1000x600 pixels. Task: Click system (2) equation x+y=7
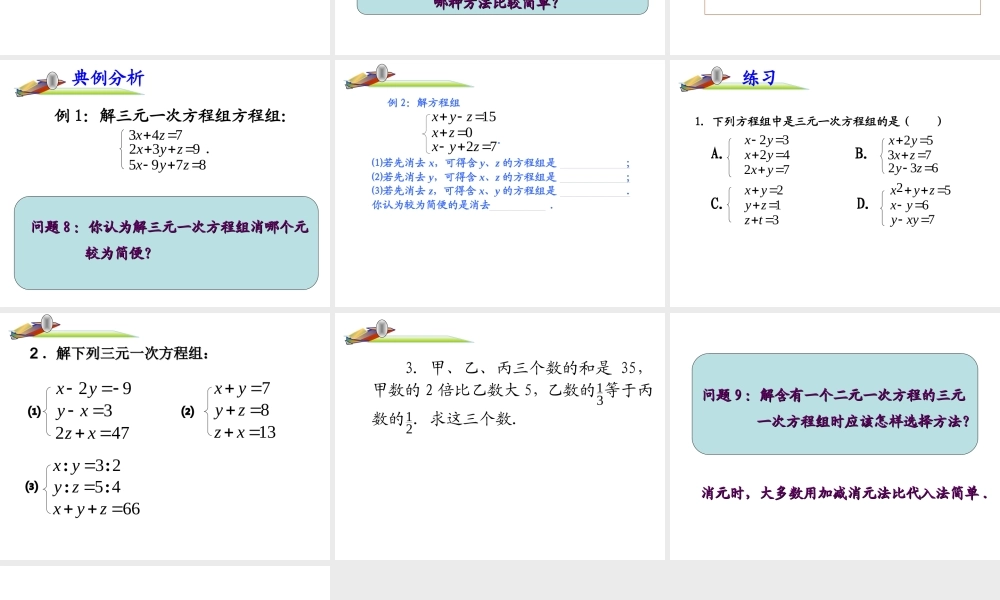pos(242,389)
